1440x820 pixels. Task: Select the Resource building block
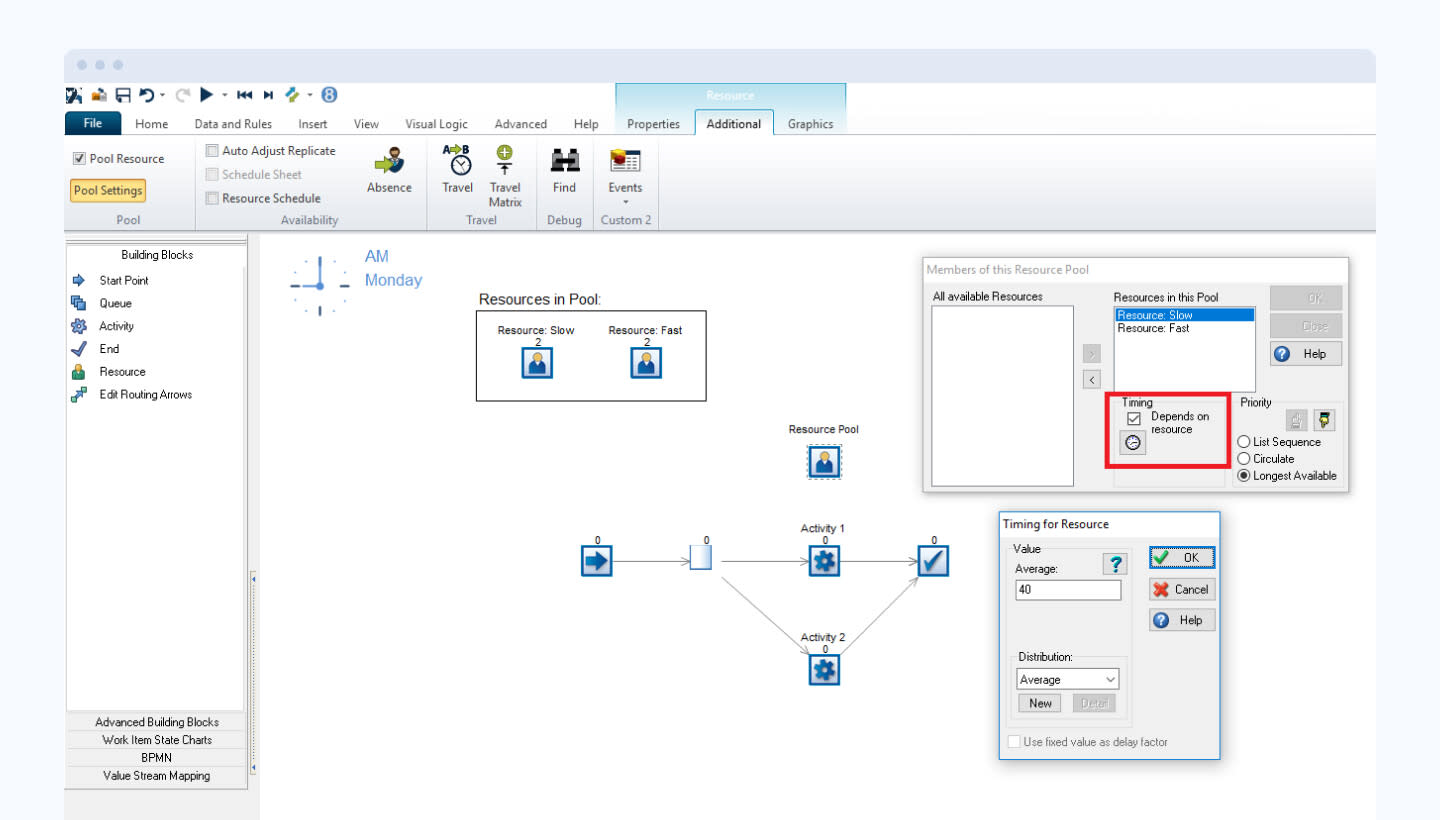pos(122,372)
